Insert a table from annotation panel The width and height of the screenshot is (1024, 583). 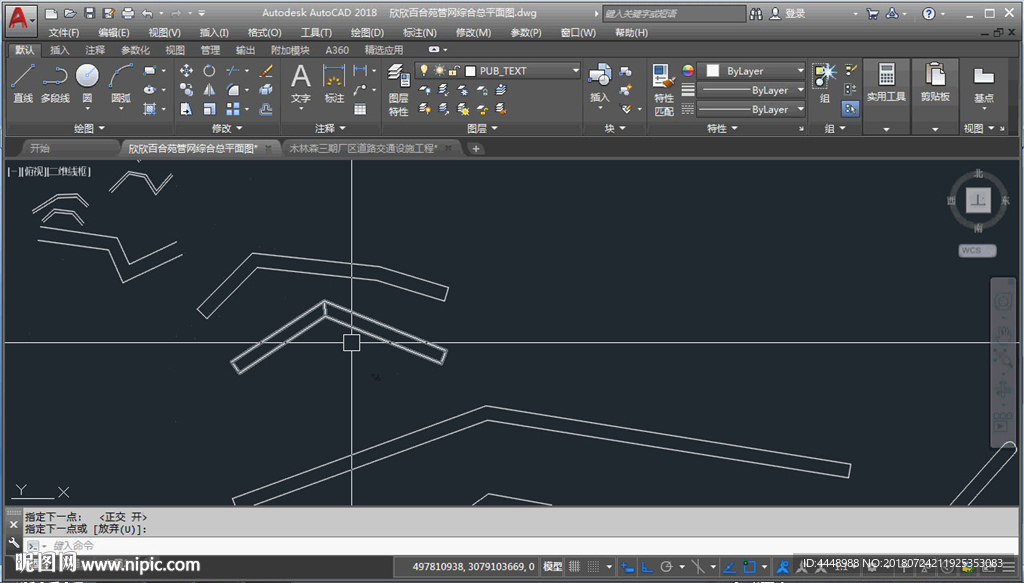click(x=360, y=109)
